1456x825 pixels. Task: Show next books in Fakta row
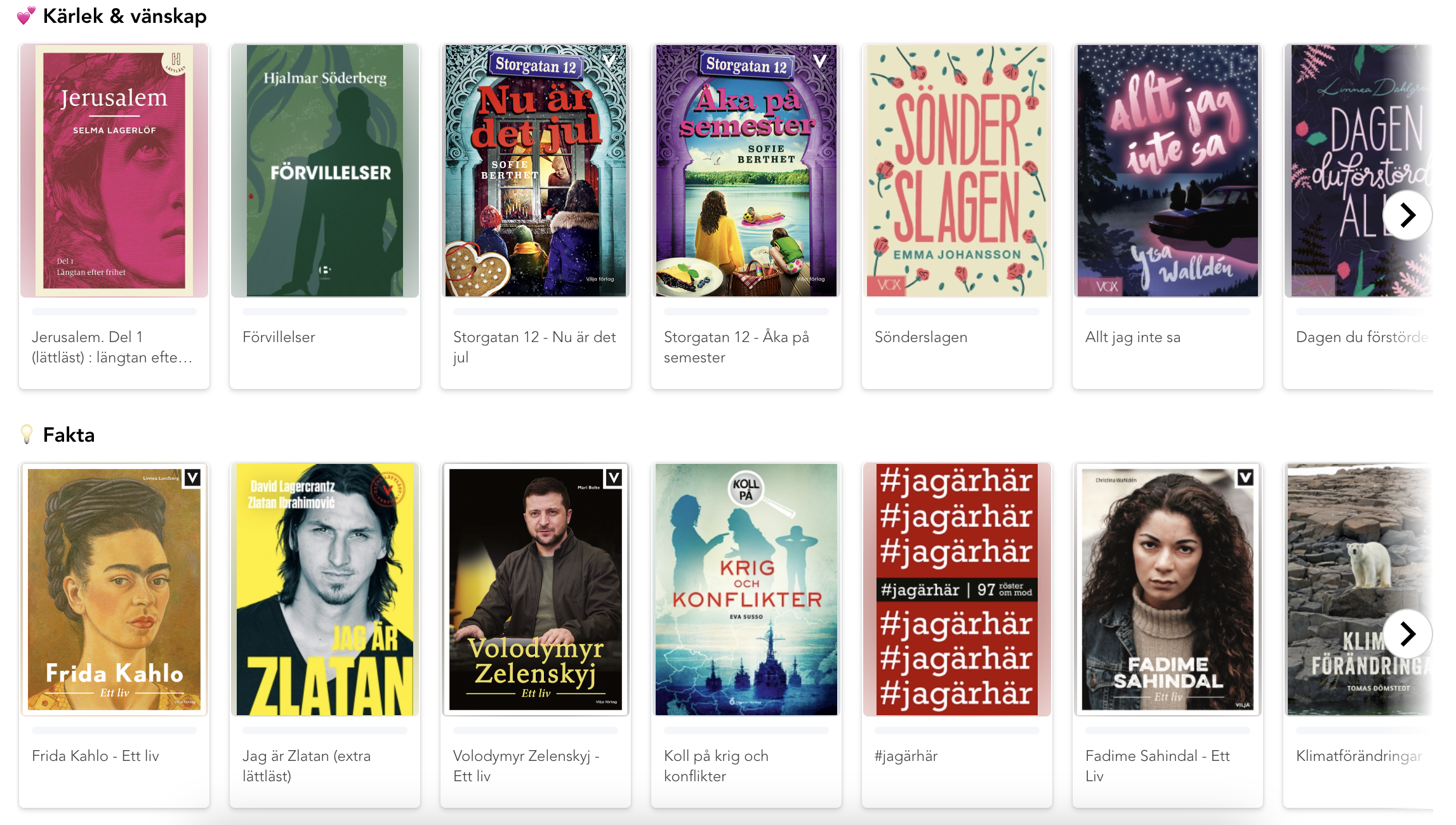pos(1407,633)
